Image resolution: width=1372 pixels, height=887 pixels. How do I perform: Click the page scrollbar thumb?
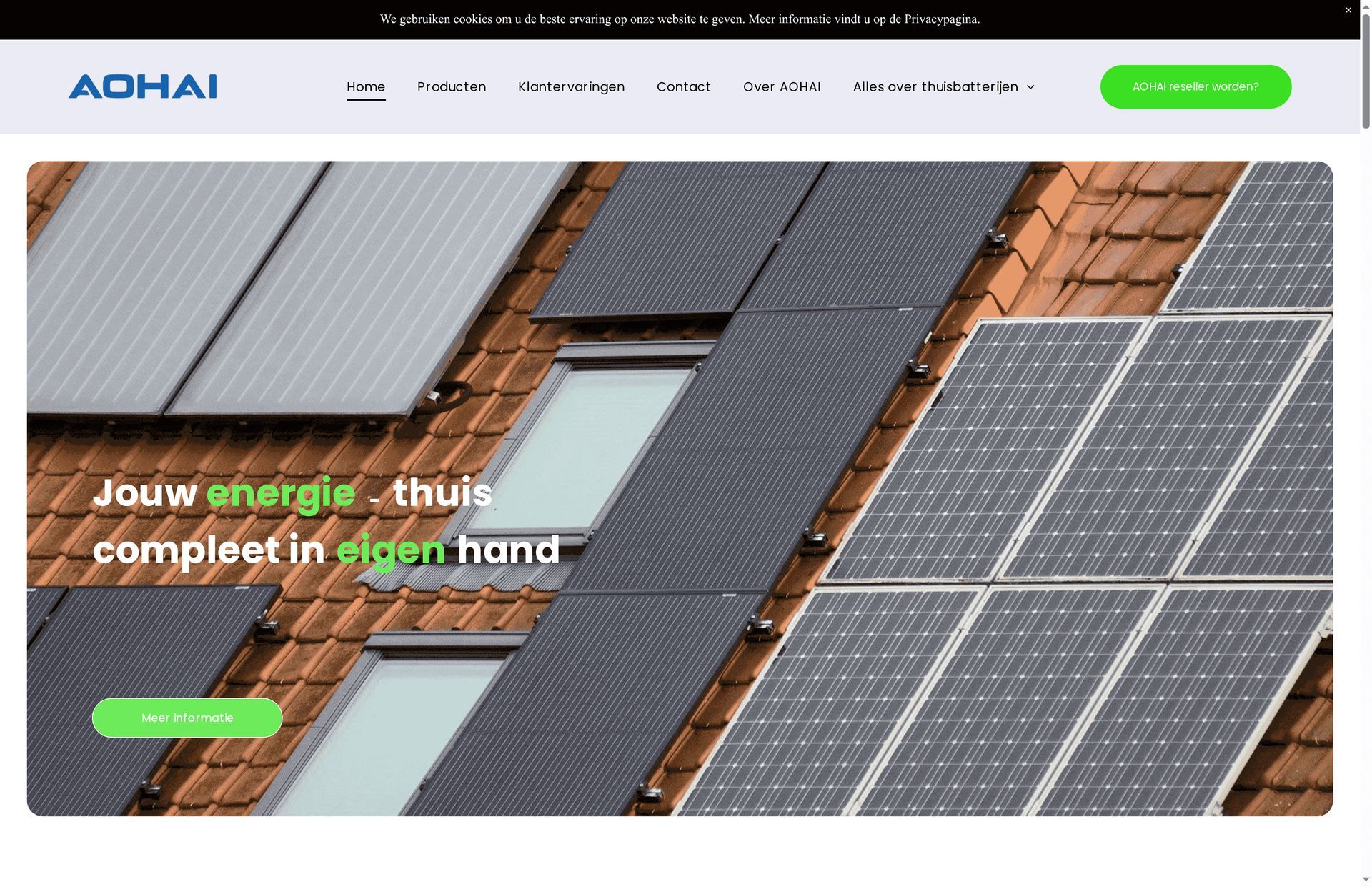(1366, 68)
